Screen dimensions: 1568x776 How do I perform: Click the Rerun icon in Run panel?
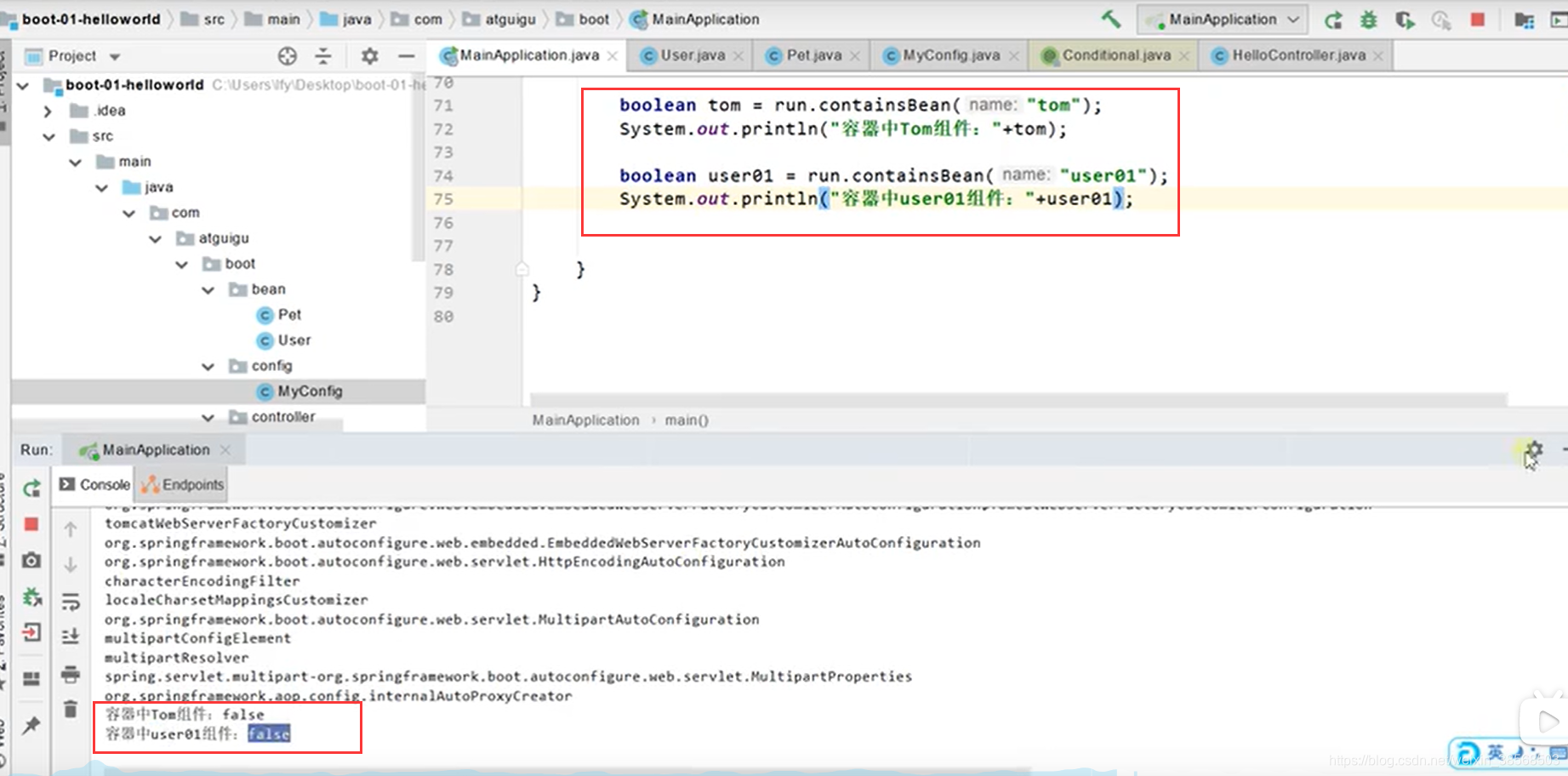[32, 488]
